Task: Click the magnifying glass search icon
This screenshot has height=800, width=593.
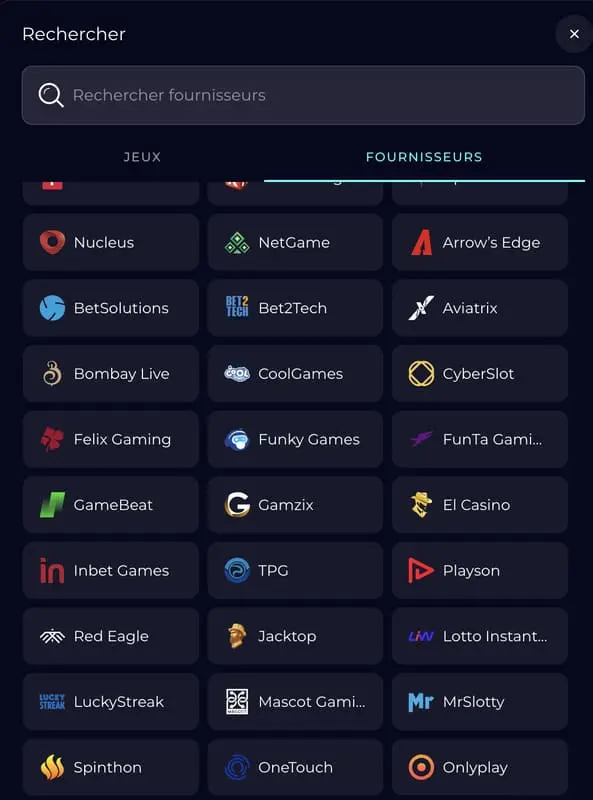Action: (51, 95)
